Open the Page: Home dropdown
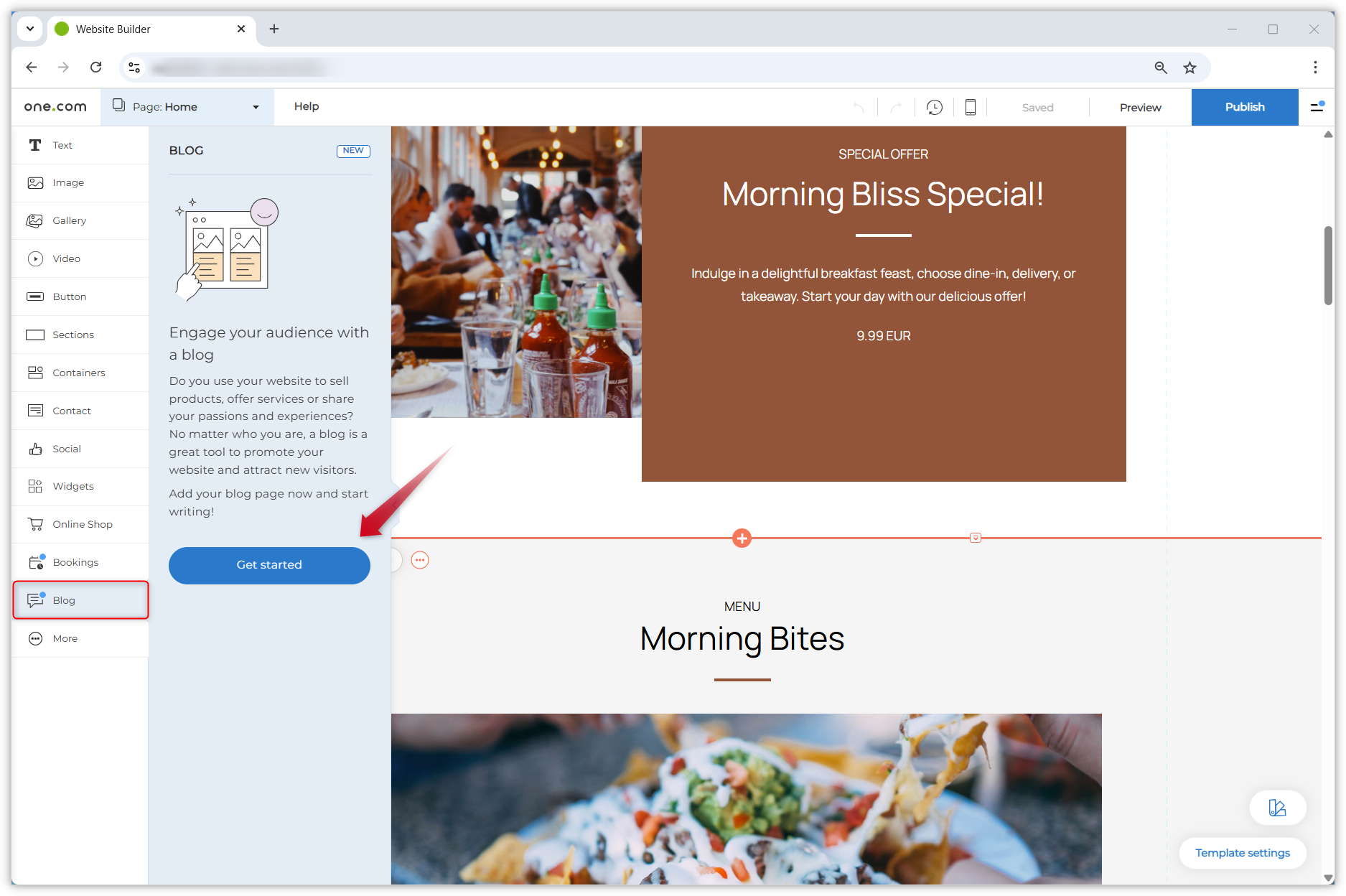The width and height of the screenshot is (1346, 896). [x=187, y=106]
